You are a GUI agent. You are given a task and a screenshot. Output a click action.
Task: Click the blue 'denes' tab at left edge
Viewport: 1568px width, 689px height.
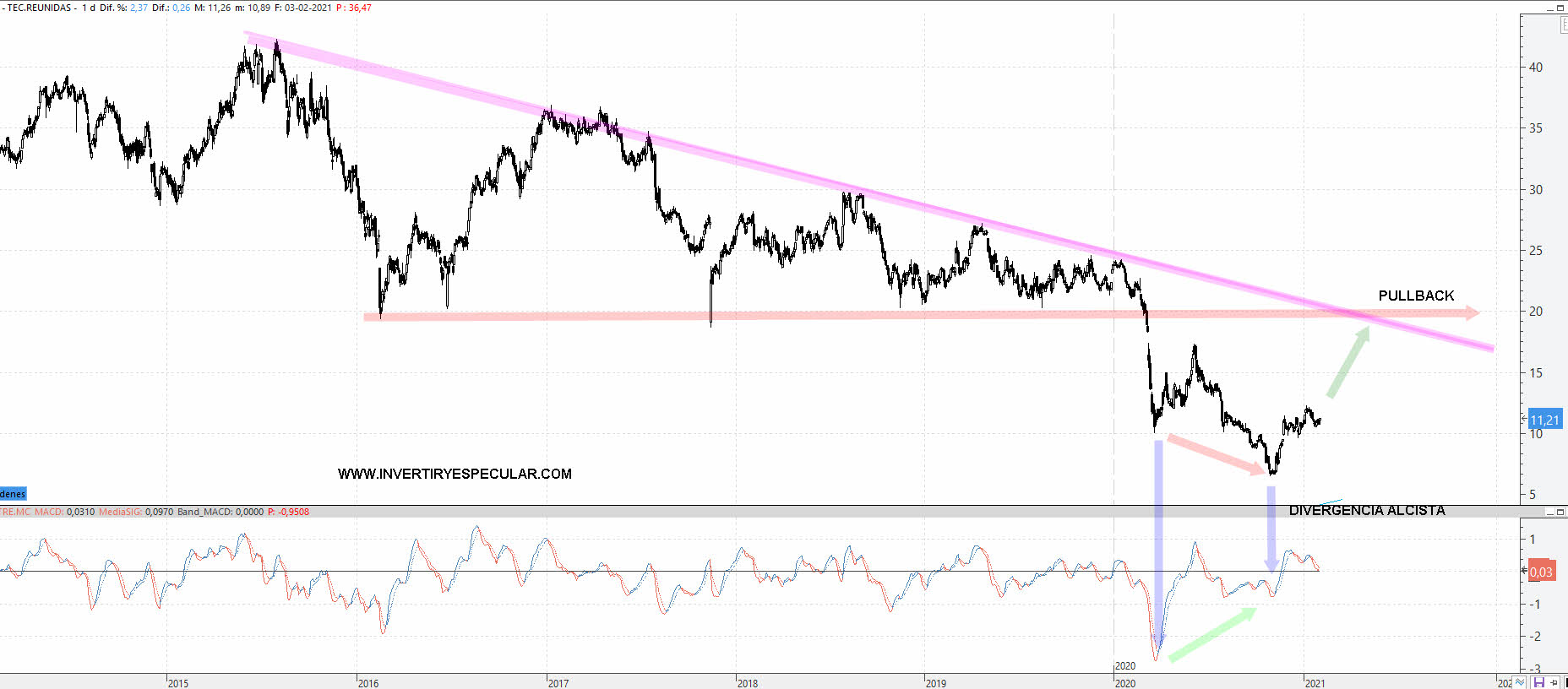(x=13, y=494)
